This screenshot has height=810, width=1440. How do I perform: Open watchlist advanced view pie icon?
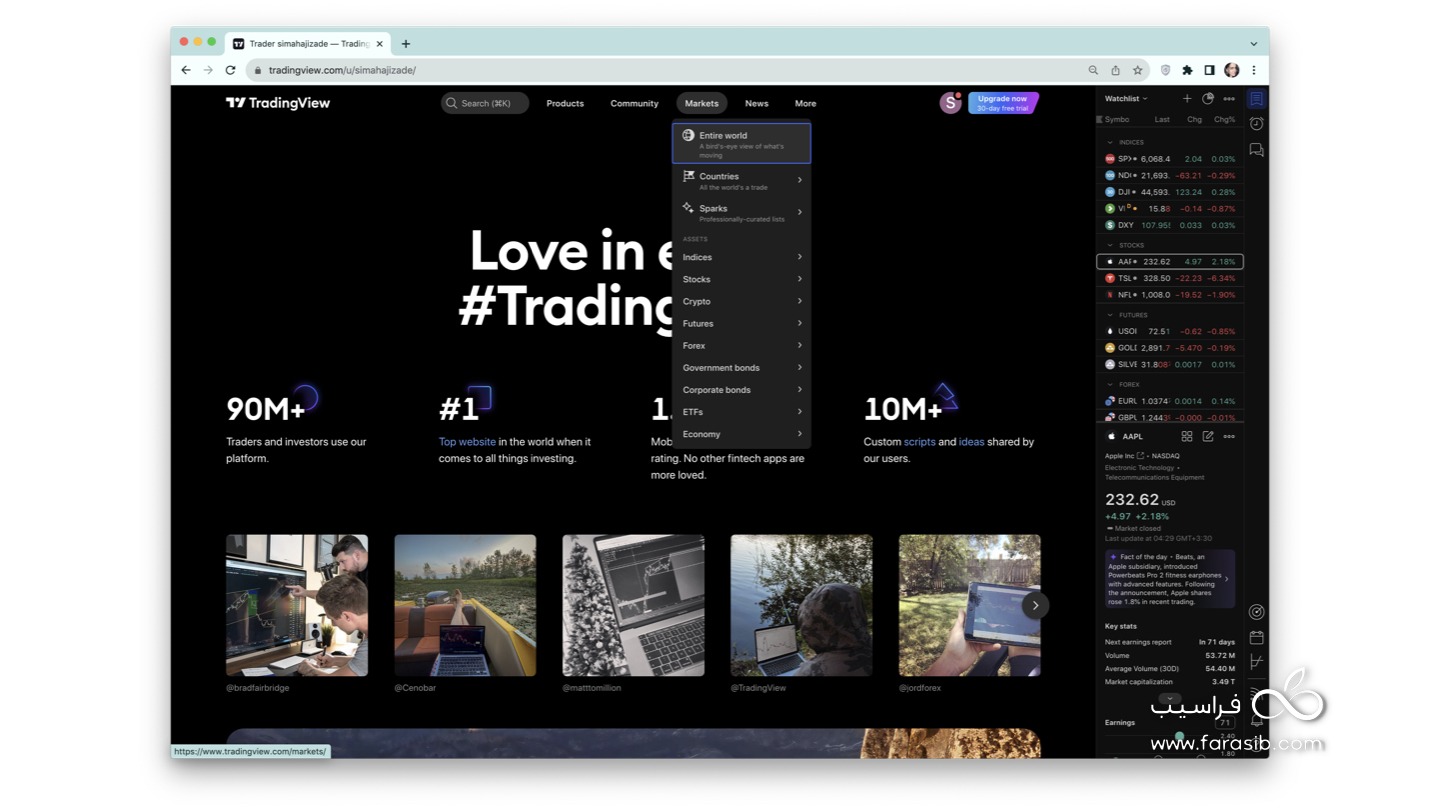pyautogui.click(x=1208, y=99)
